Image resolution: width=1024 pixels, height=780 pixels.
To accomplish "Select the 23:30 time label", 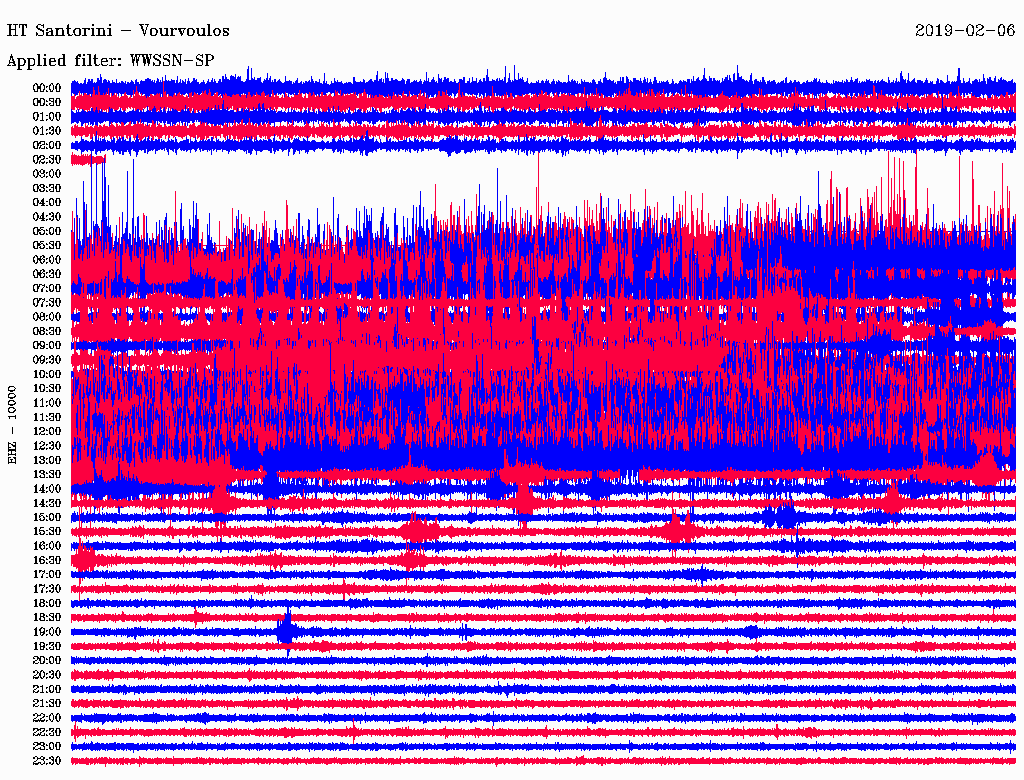I will [x=47, y=761].
